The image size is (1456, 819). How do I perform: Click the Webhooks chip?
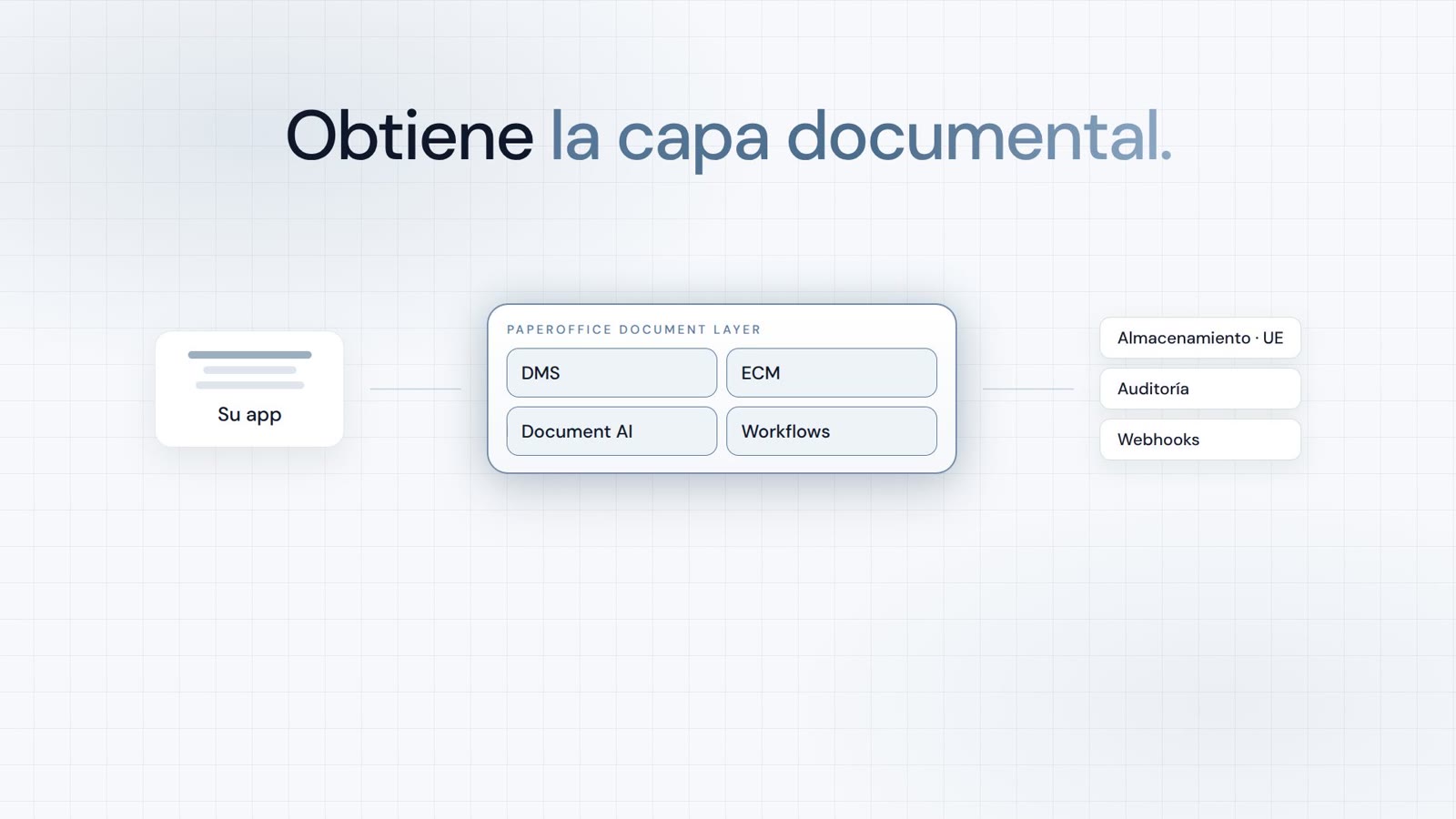pyautogui.click(x=1200, y=440)
